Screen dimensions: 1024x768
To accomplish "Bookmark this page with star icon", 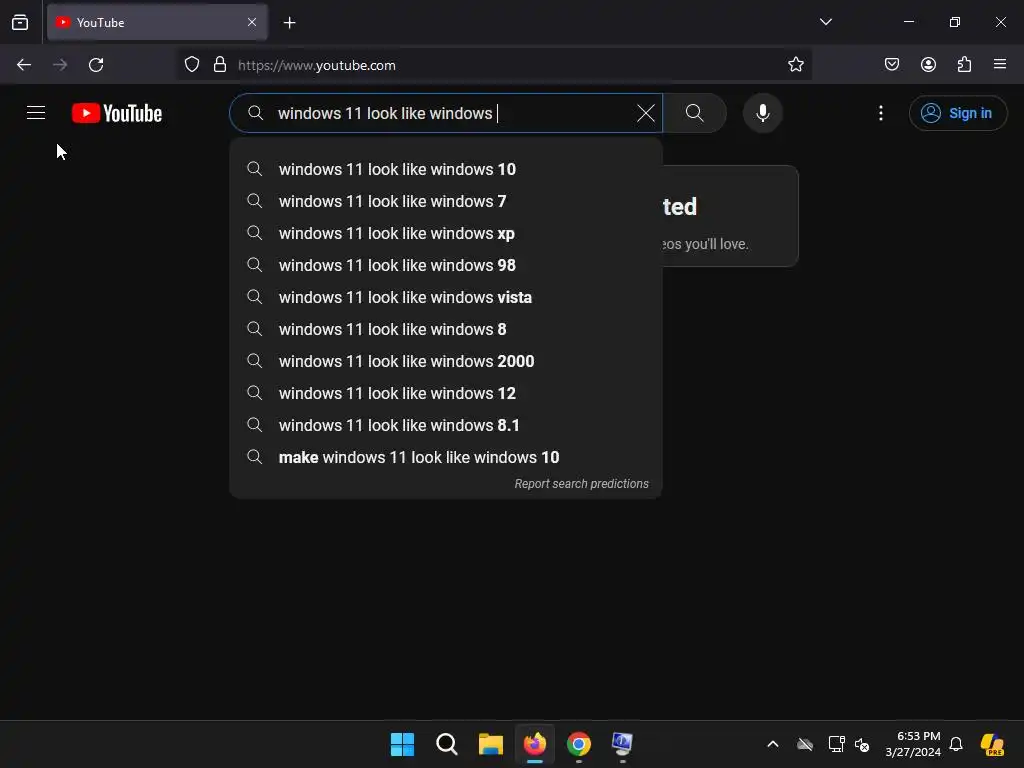I will pos(795,65).
